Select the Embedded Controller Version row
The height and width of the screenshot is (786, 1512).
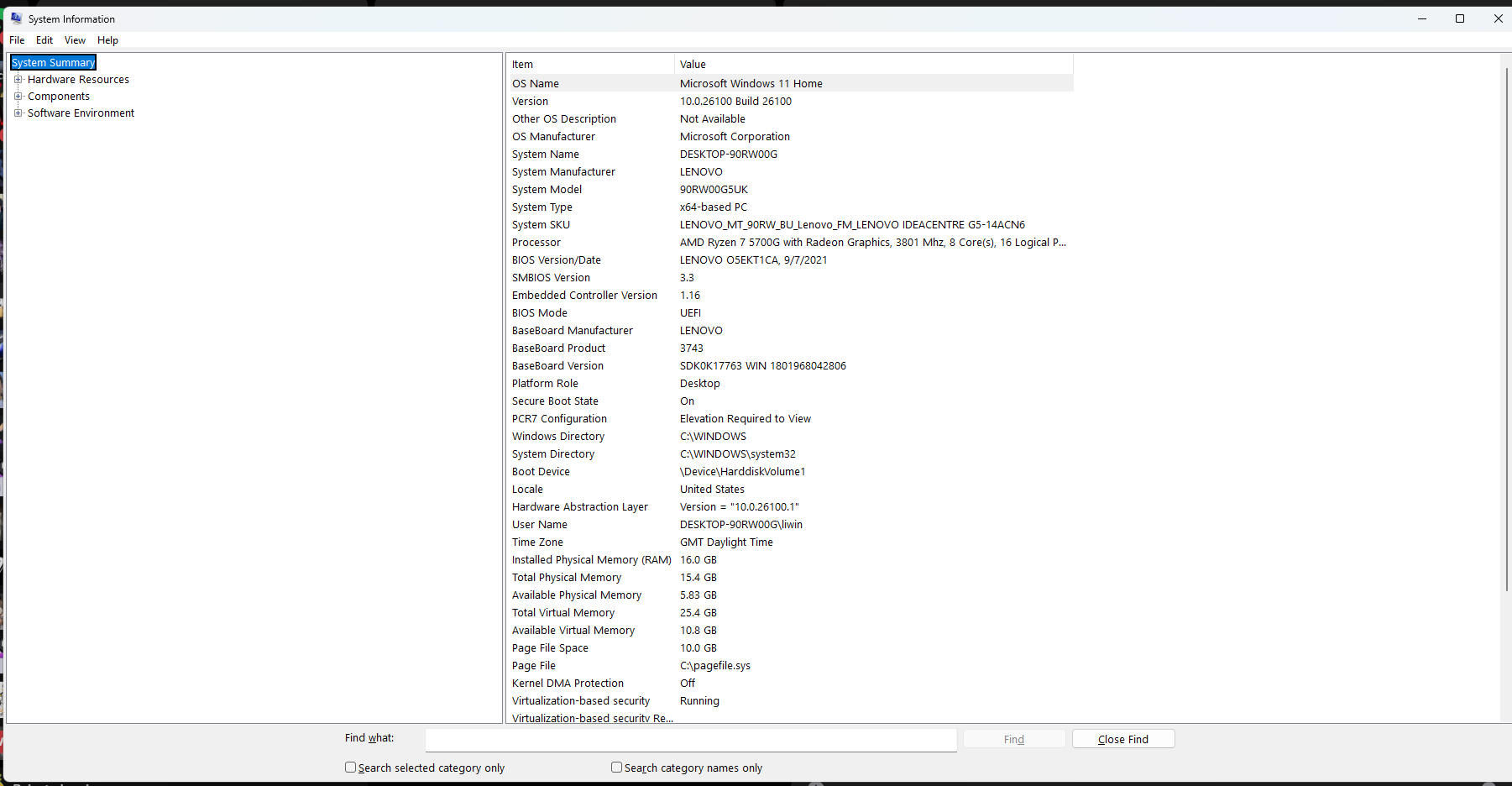click(792, 296)
